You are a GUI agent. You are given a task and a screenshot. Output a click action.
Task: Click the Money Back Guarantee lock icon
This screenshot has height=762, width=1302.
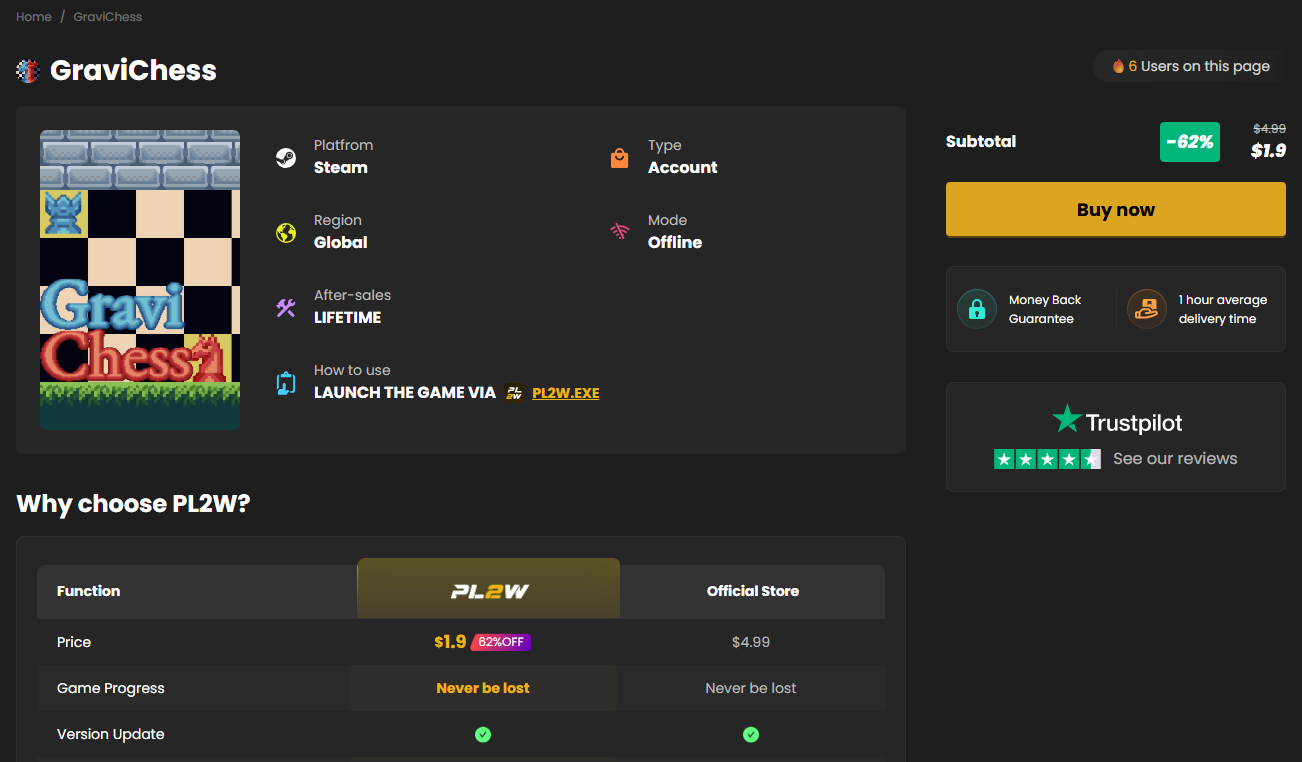(977, 309)
